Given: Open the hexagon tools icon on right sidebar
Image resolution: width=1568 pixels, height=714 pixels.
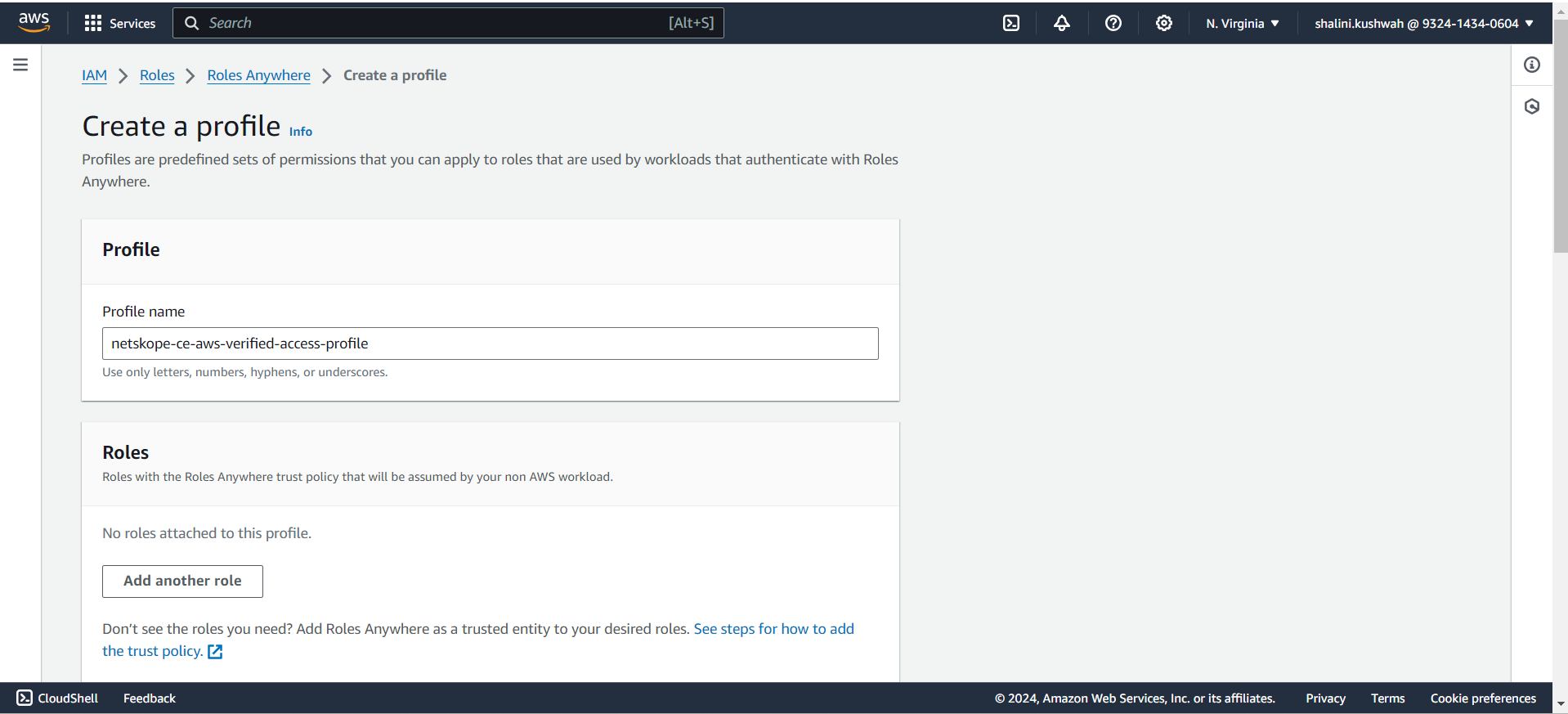Looking at the screenshot, I should click(1532, 106).
